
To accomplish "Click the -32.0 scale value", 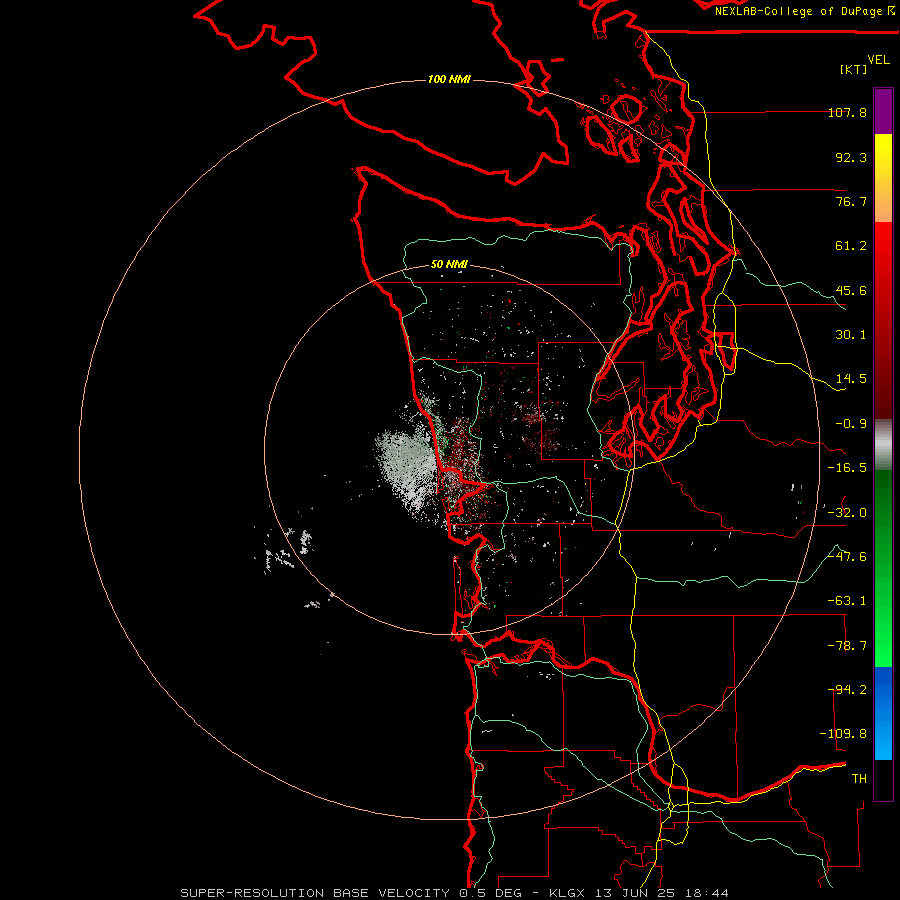I will click(x=847, y=513).
